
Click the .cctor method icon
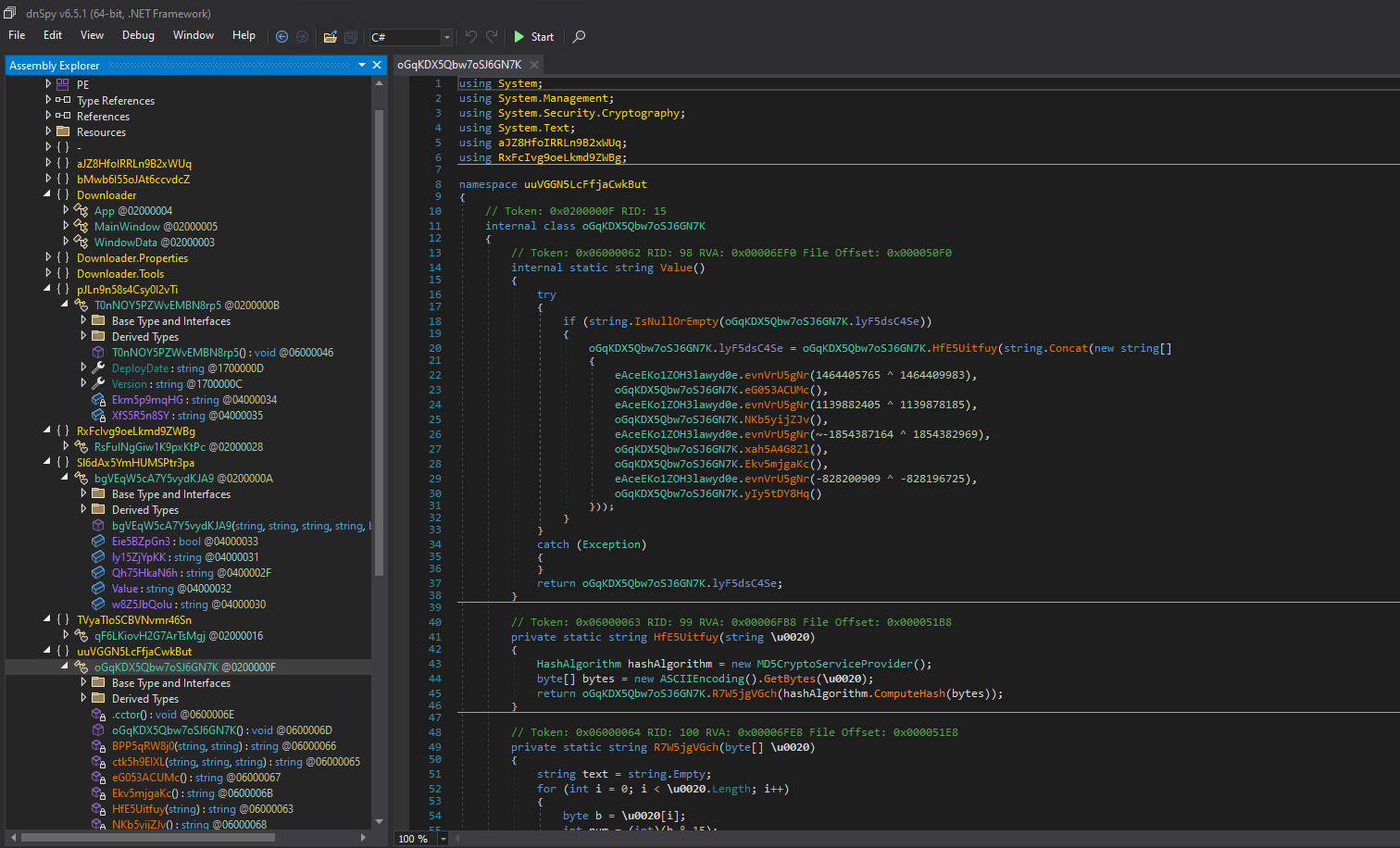tap(98, 714)
